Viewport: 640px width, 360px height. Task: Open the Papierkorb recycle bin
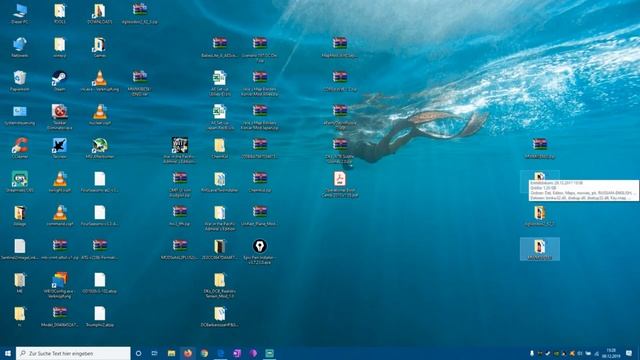[20, 81]
